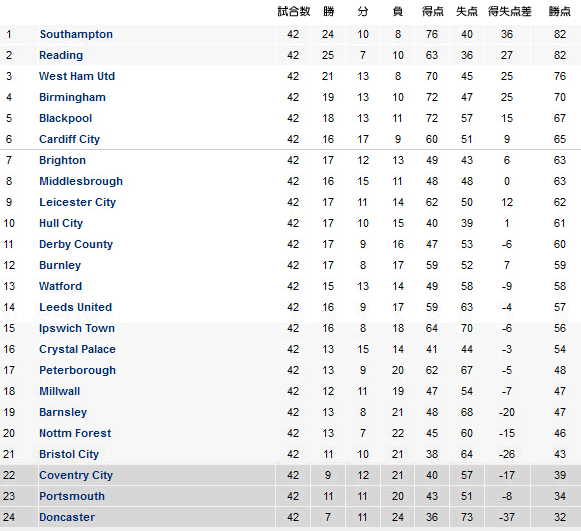Click on Cardiff City
This screenshot has height=531, width=581.
(70, 139)
